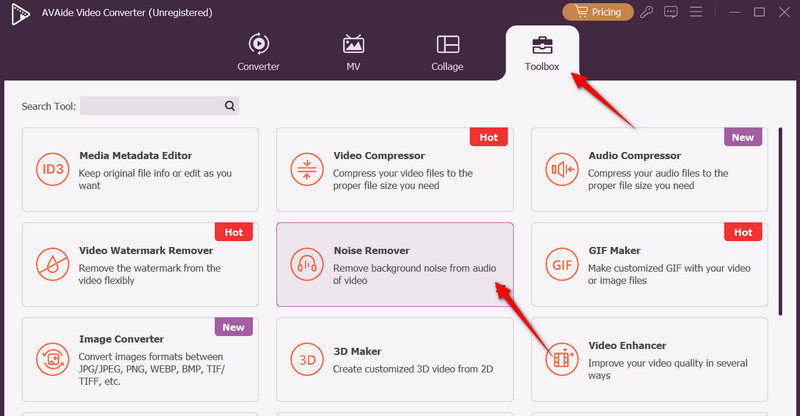Click the 3D Maker icon
The height and width of the screenshot is (416, 800).
(305, 358)
